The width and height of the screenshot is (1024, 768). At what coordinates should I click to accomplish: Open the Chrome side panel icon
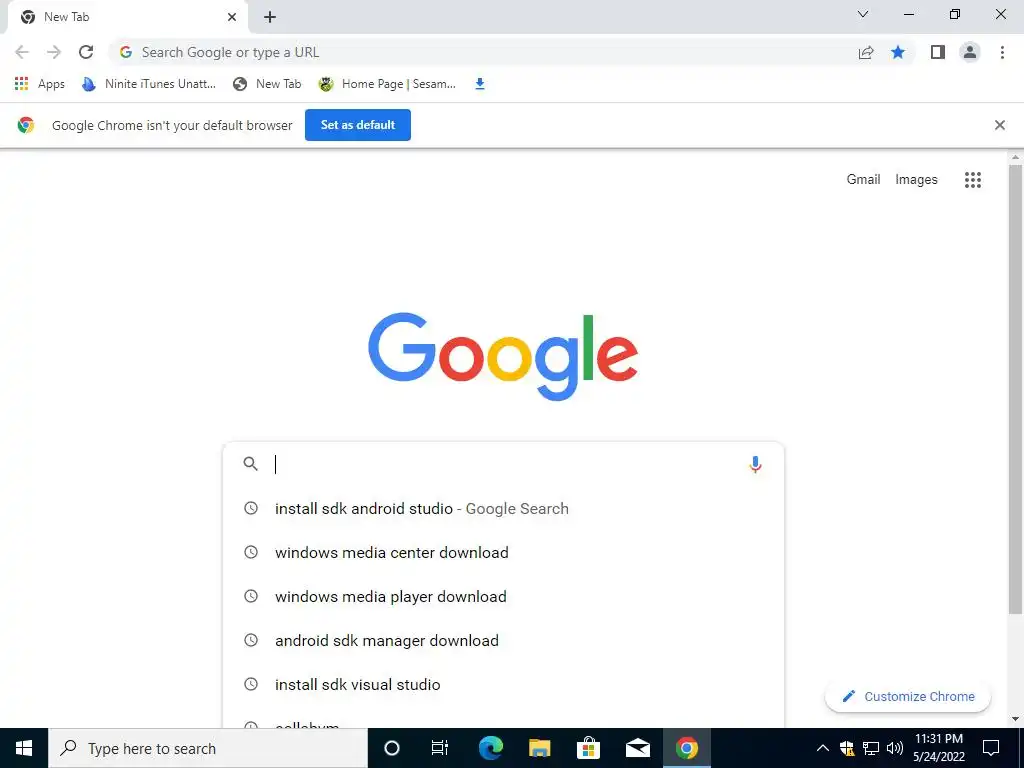(x=938, y=52)
